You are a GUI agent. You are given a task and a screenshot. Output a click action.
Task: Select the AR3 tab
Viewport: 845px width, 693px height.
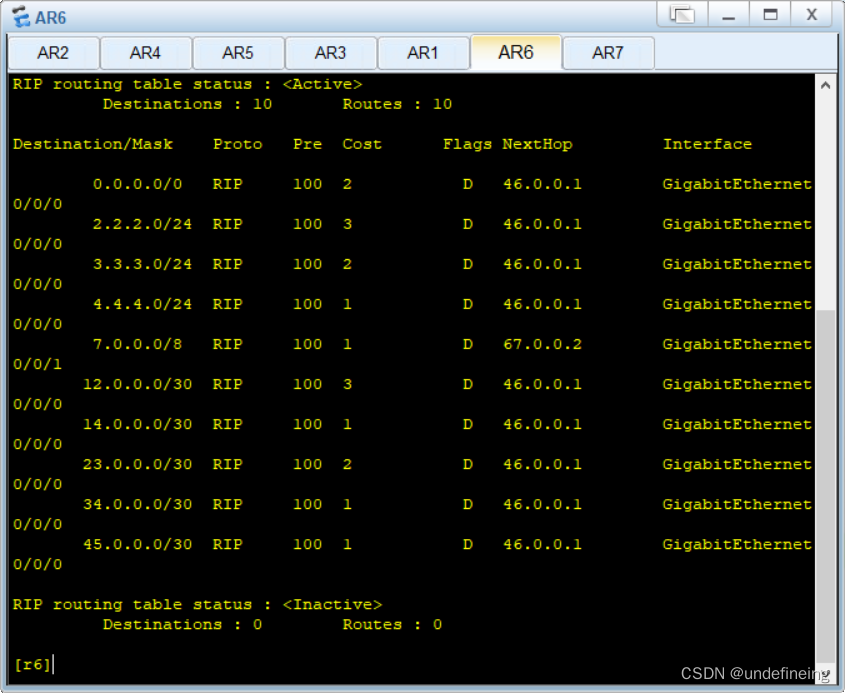(x=330, y=53)
